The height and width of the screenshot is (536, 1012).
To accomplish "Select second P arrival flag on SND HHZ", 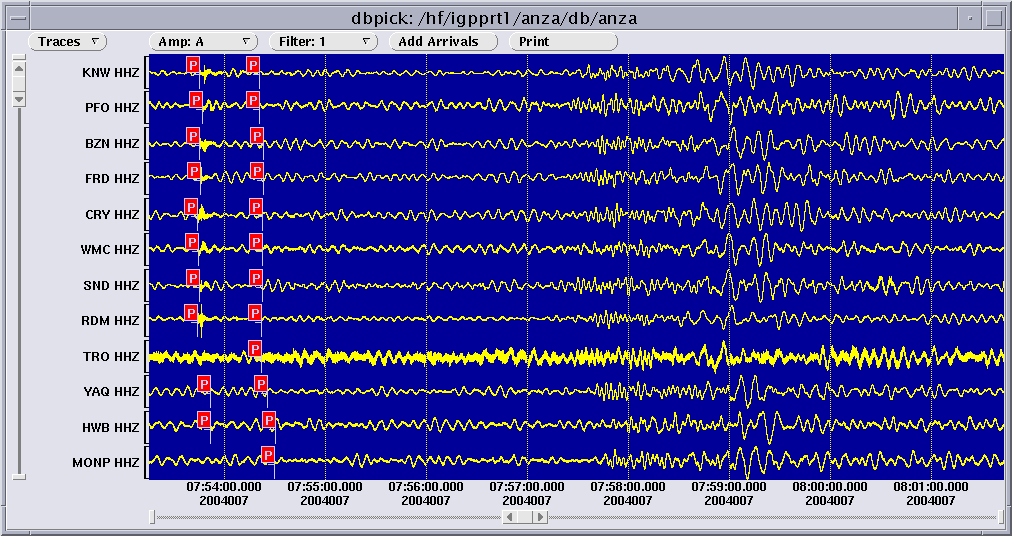I will 256,278.
